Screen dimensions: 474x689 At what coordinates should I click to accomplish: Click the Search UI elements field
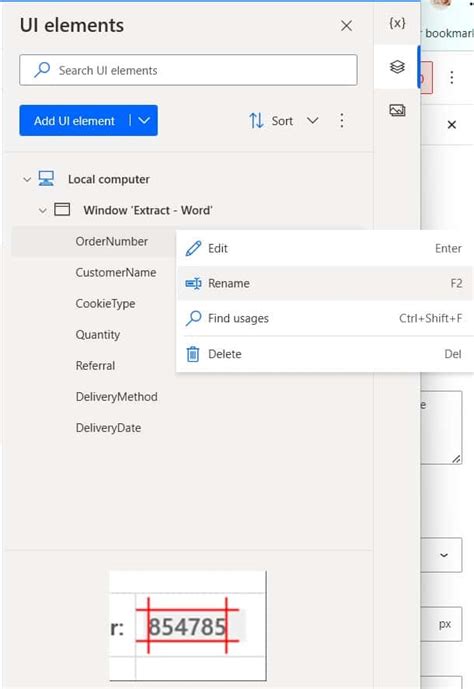click(x=188, y=70)
